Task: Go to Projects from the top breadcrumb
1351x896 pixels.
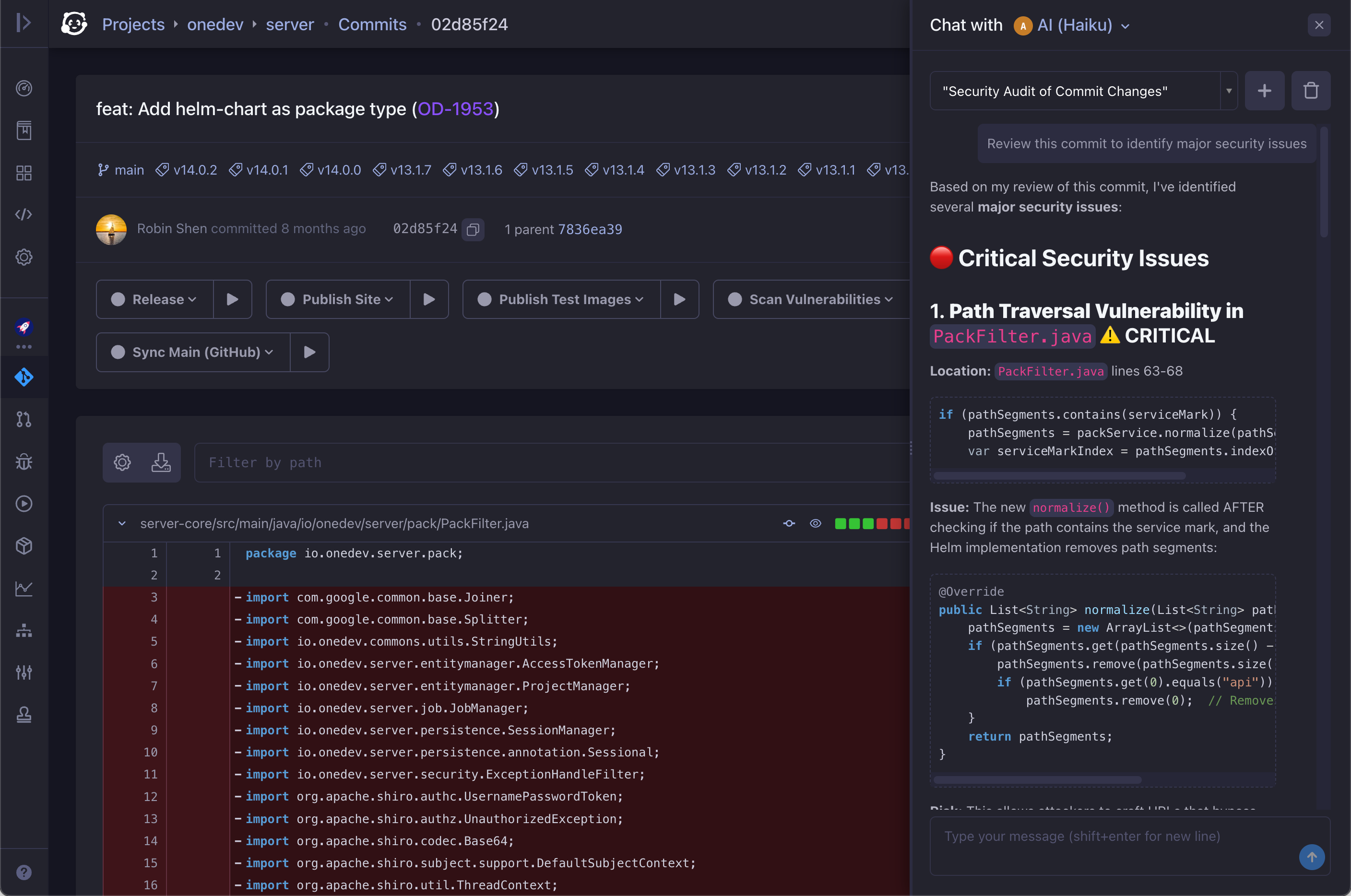Action: click(x=133, y=24)
